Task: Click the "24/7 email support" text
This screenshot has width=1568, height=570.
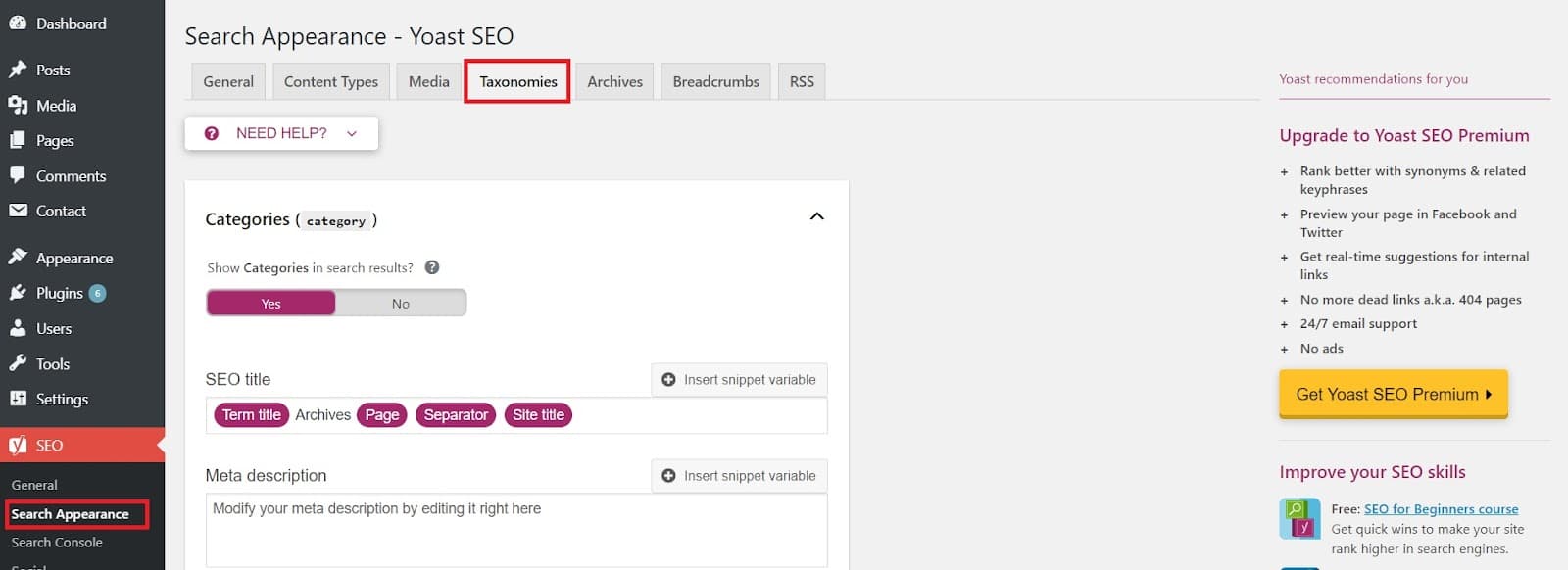Action: click(x=1358, y=324)
